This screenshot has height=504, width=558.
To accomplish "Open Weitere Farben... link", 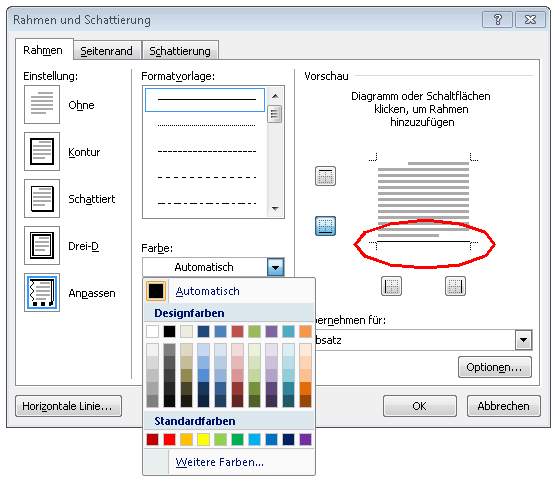I will pos(220,462).
